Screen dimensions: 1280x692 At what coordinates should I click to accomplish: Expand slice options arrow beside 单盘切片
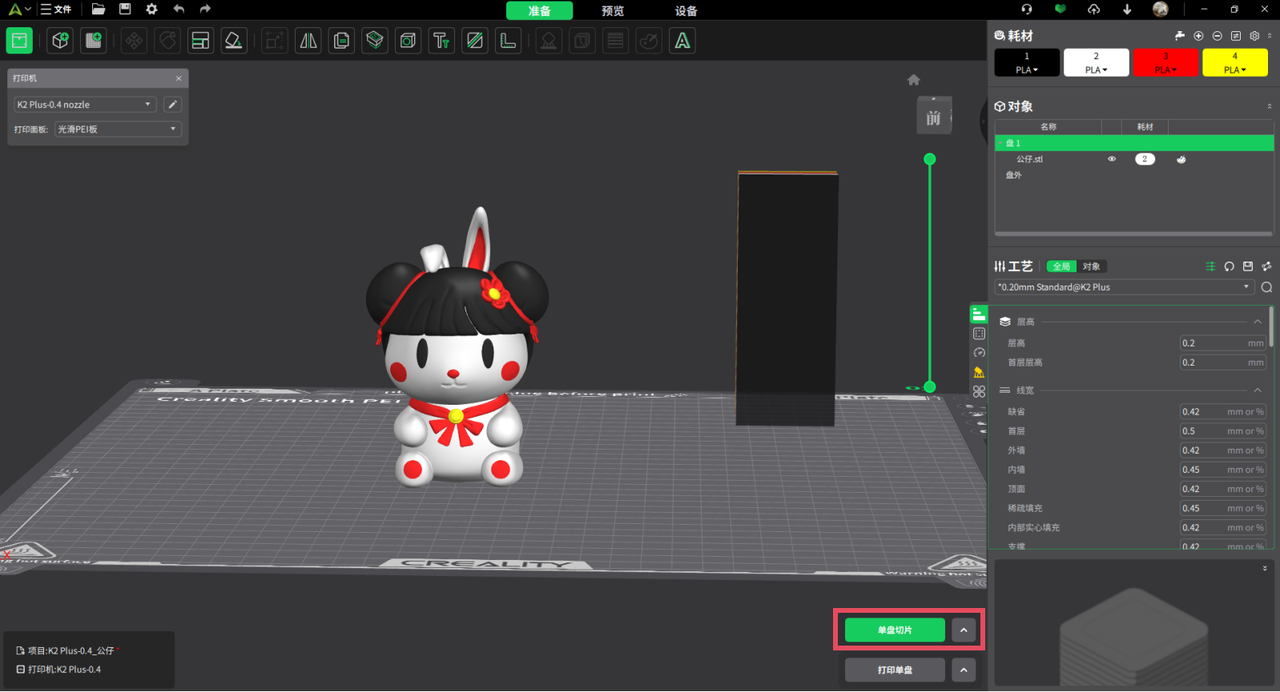point(963,630)
